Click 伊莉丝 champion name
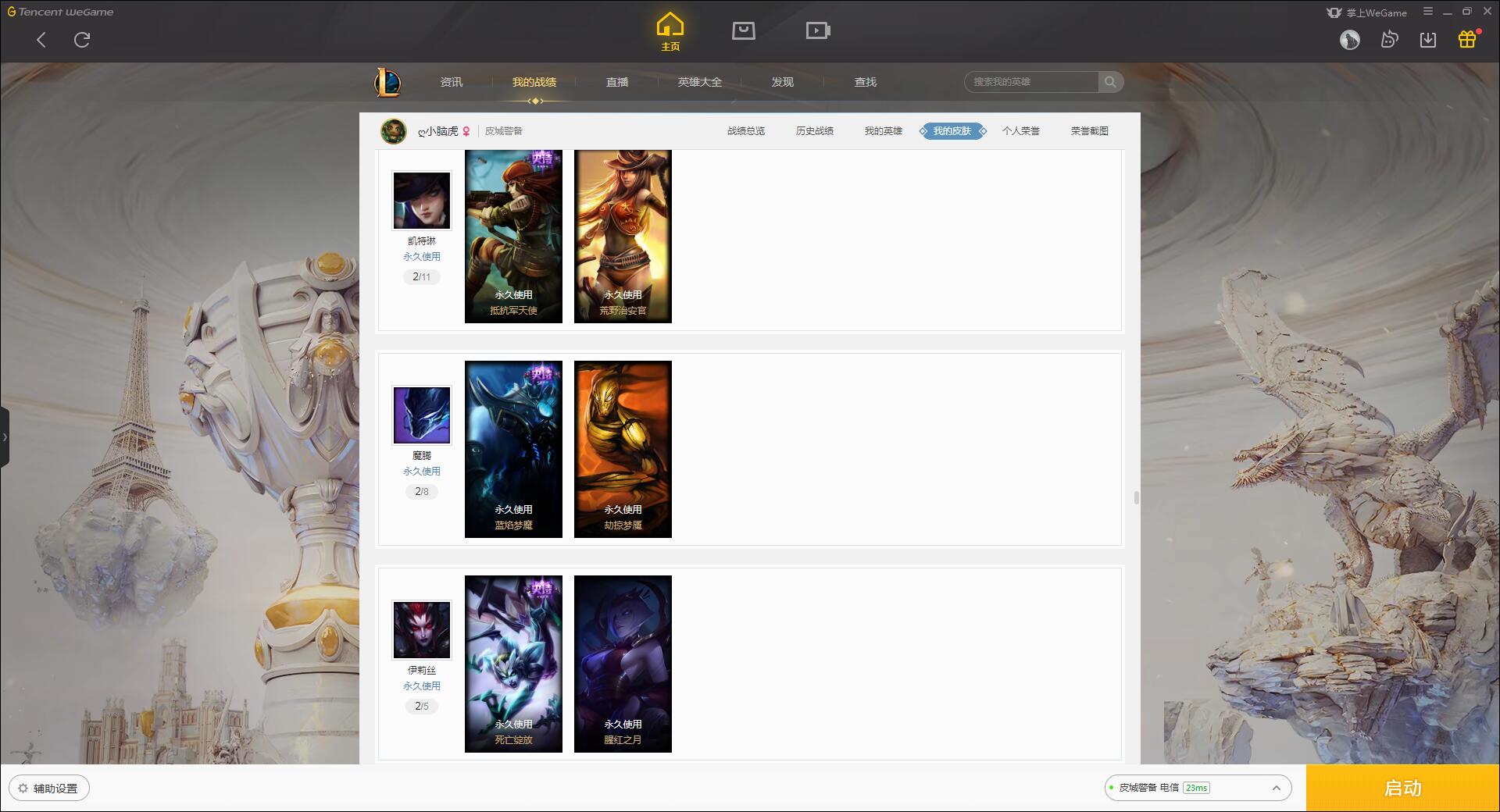 (422, 671)
